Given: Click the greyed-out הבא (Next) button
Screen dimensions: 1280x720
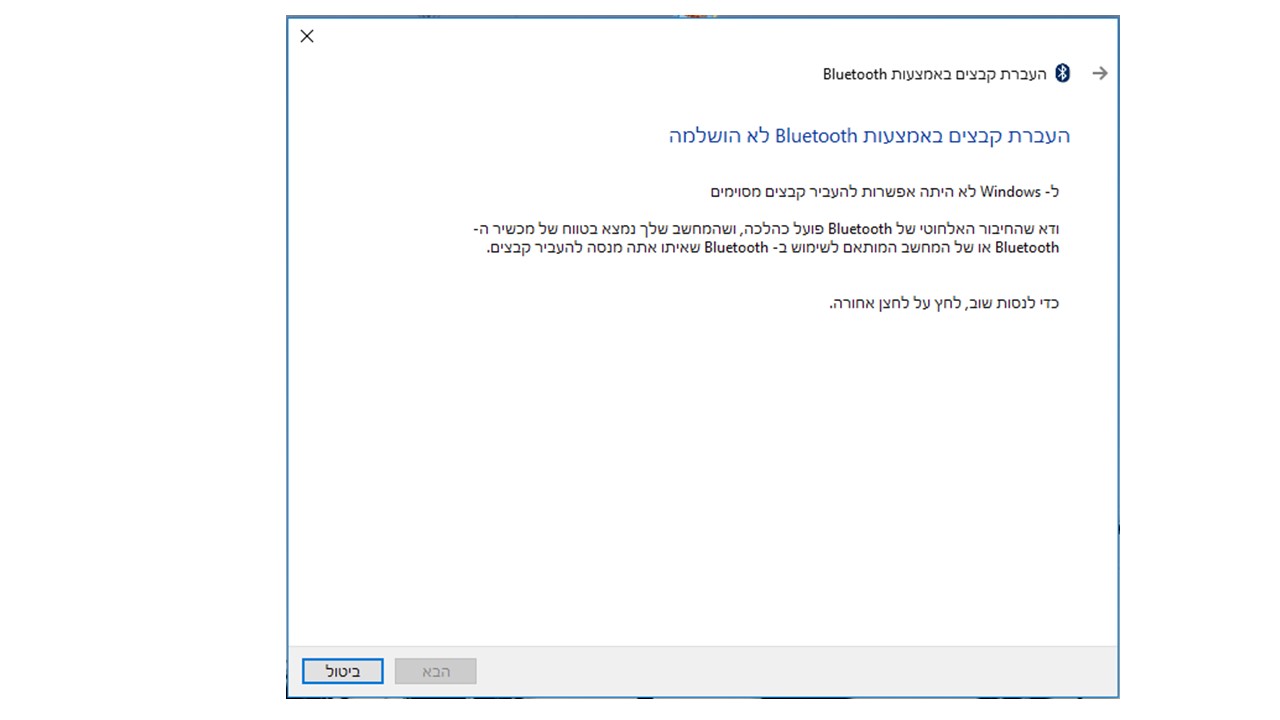Looking at the screenshot, I should click(436, 671).
